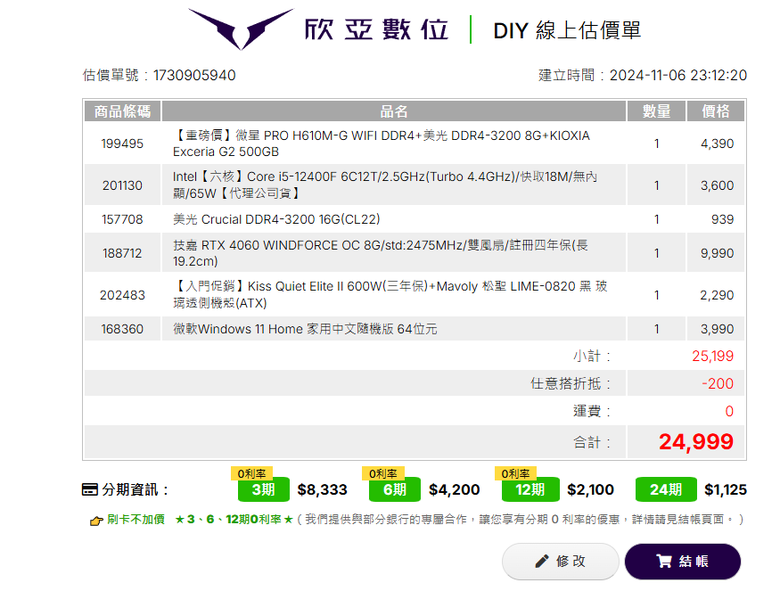Click the 0利率 tag above 12期
The image size is (780, 591).
[x=515, y=473]
